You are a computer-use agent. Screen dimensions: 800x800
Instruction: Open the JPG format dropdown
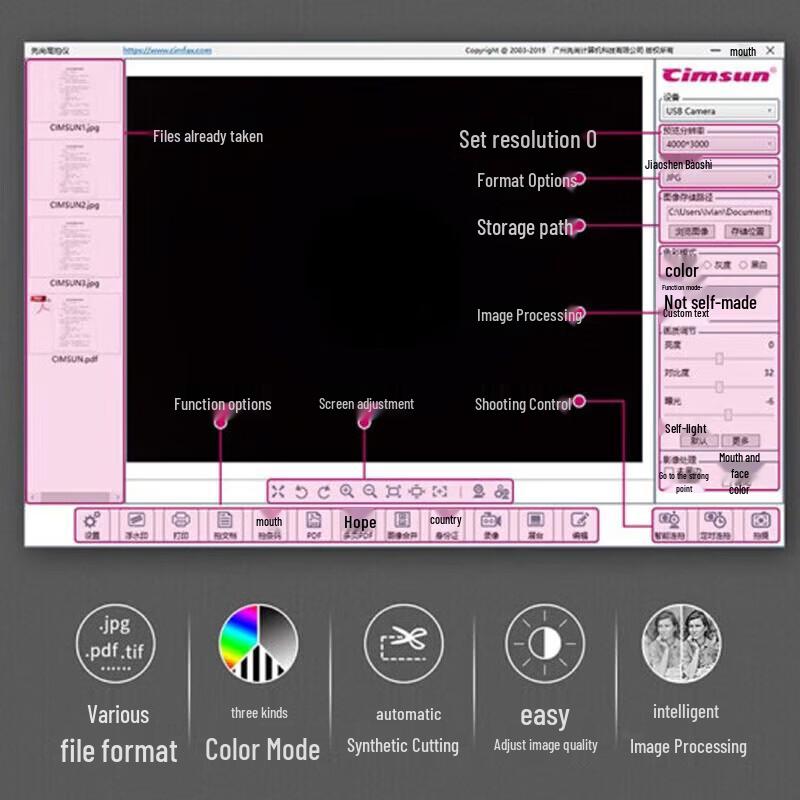[x=719, y=178]
